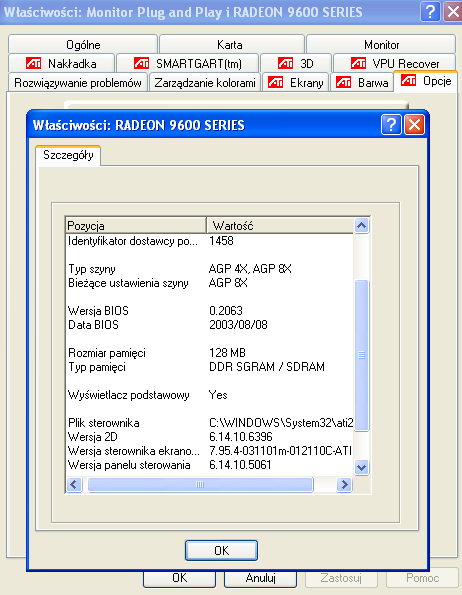Viewport: 462px width, 595px height.
Task: Click the horizontal scroll left arrow
Action: [x=74, y=485]
